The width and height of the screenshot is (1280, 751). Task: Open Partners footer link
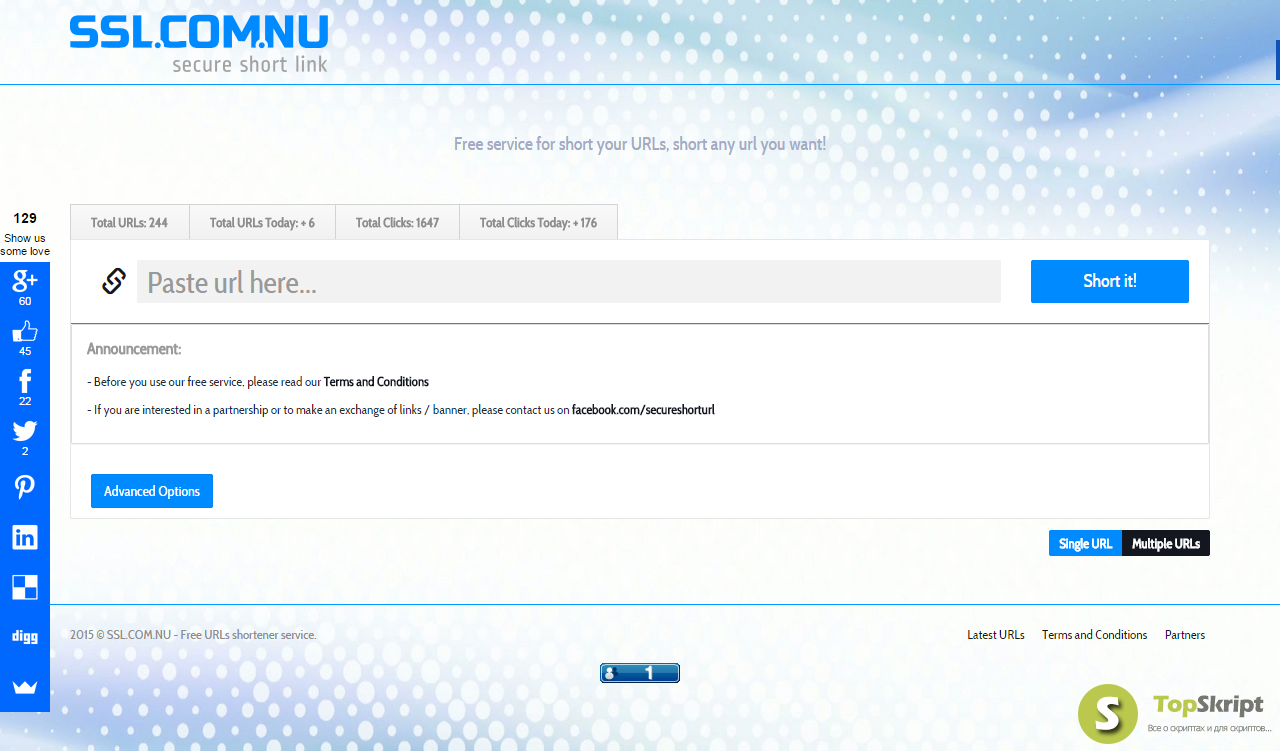(x=1185, y=635)
